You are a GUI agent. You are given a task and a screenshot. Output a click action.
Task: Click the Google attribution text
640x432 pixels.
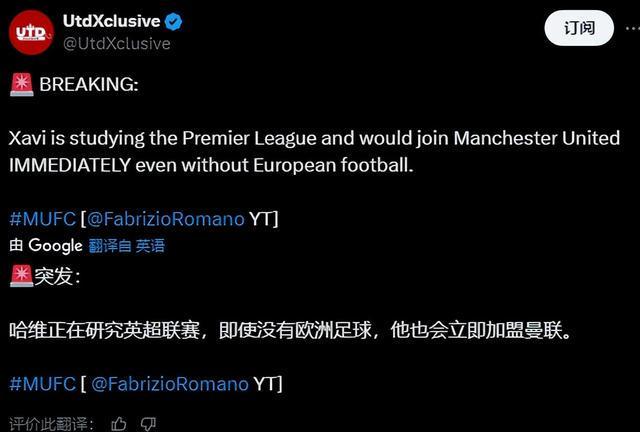tap(55, 246)
